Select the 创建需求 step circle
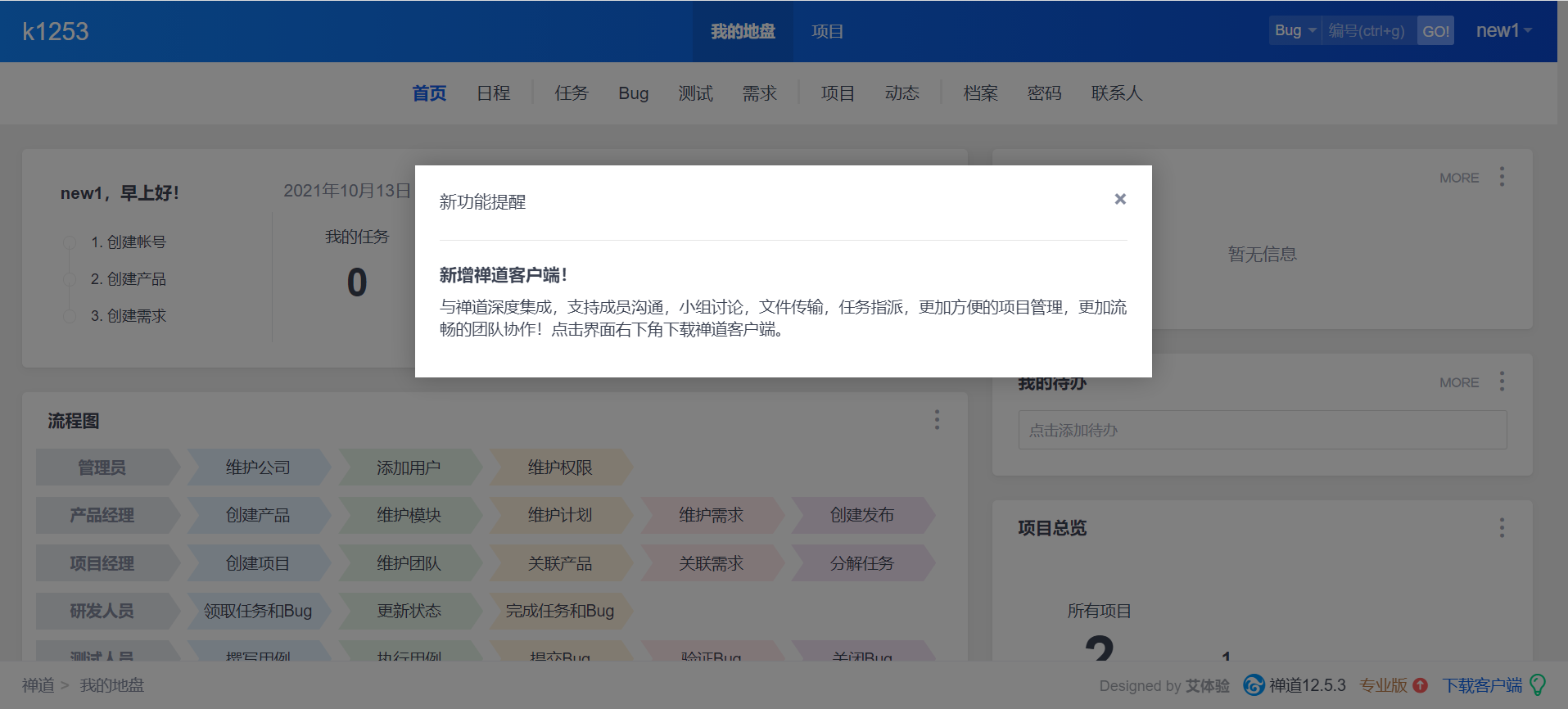 pos(70,317)
